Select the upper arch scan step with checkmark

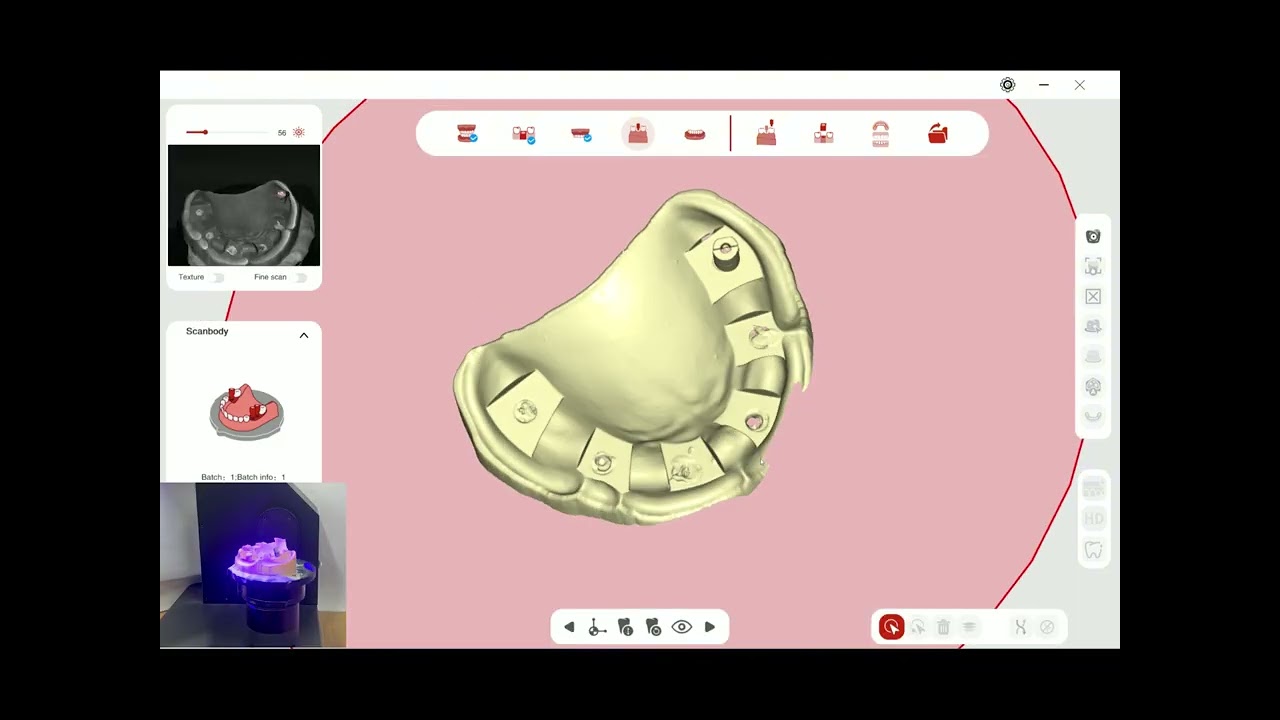(581, 134)
